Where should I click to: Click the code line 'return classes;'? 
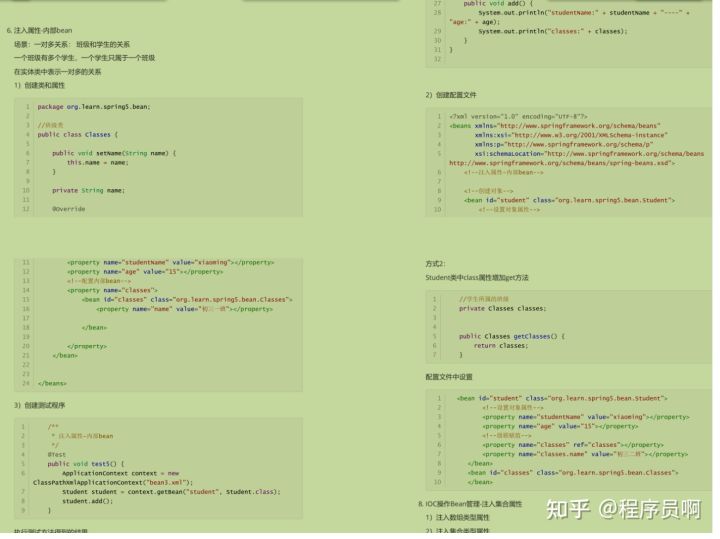point(501,346)
